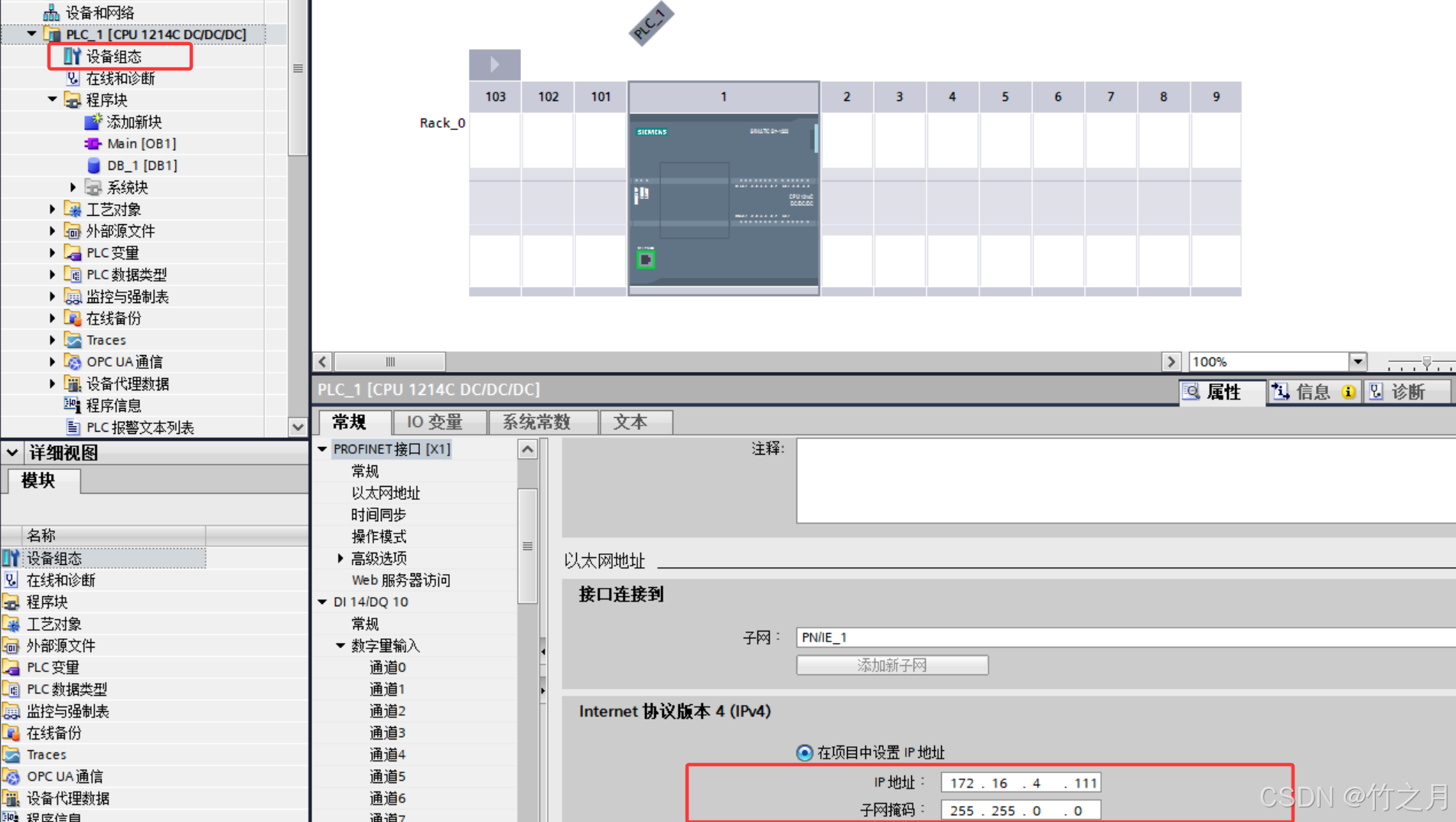The width and height of the screenshot is (1456, 822).
Task: Select 操作模式 in properties tree
Action: (379, 537)
